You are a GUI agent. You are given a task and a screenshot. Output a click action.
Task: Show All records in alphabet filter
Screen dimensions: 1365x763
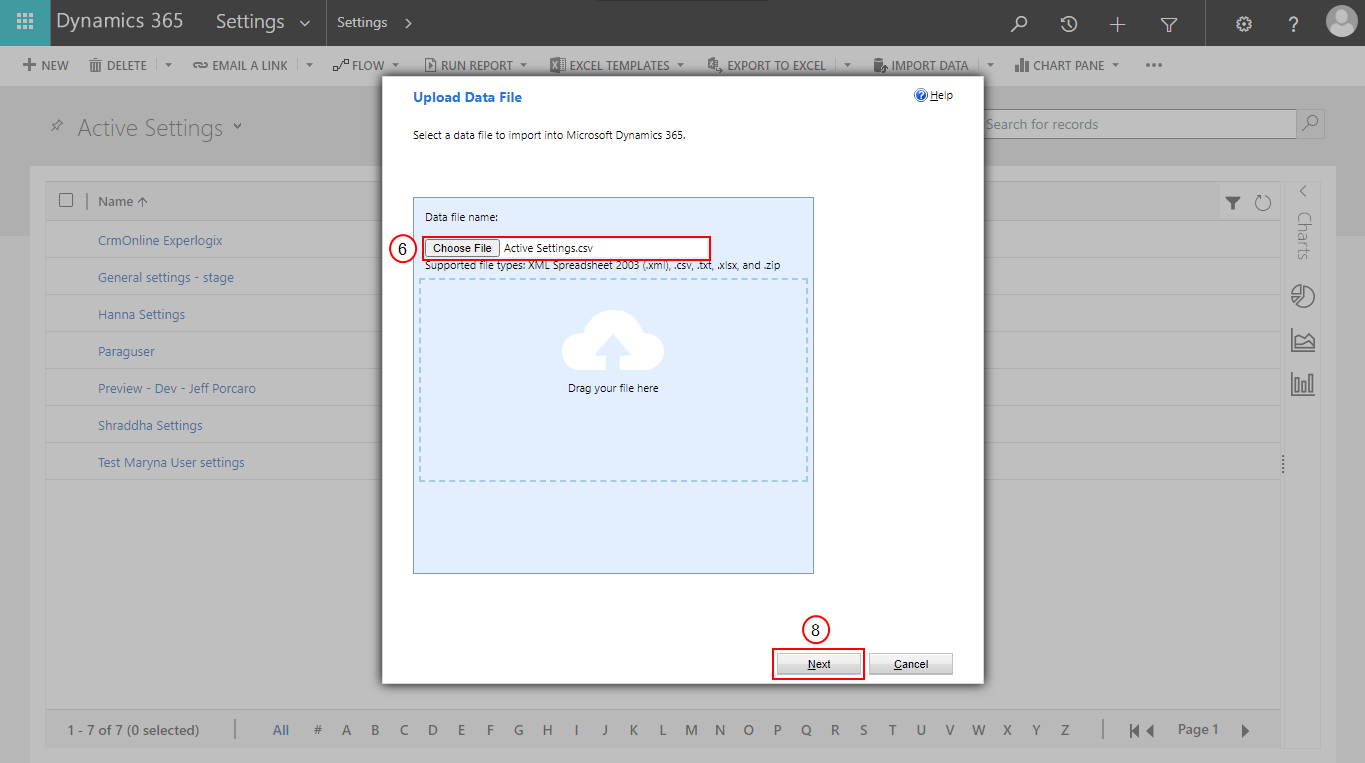[x=281, y=730]
